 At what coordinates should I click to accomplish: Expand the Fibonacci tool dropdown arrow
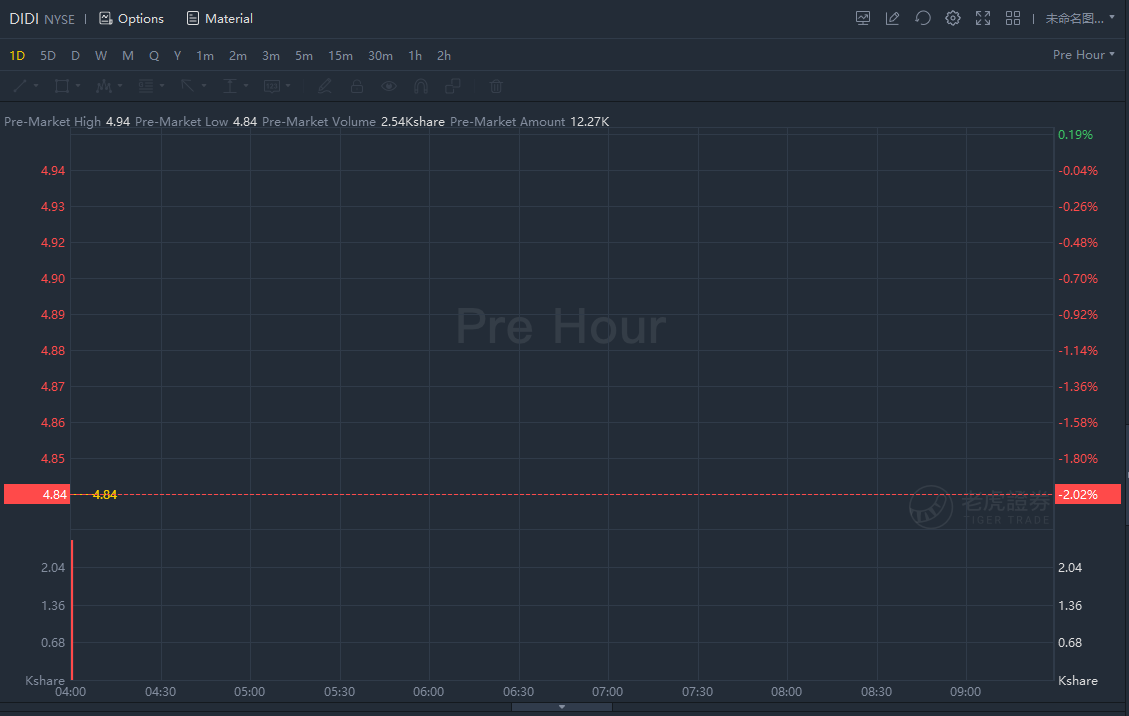162,86
